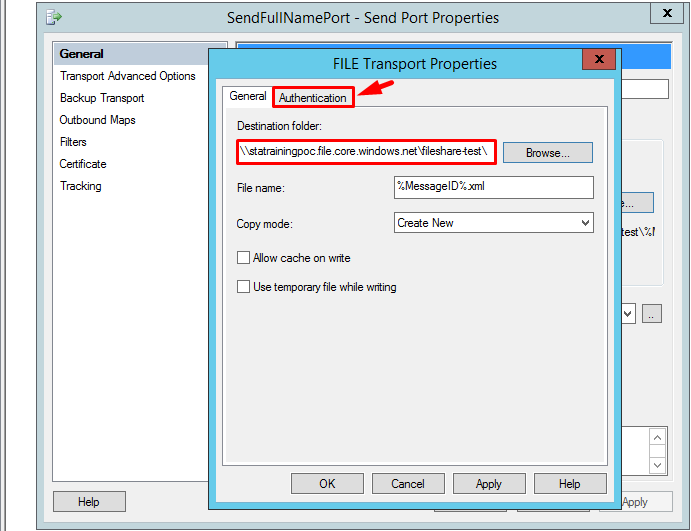Click Apply in the transport dialog
The image size is (691, 531).
click(x=488, y=484)
